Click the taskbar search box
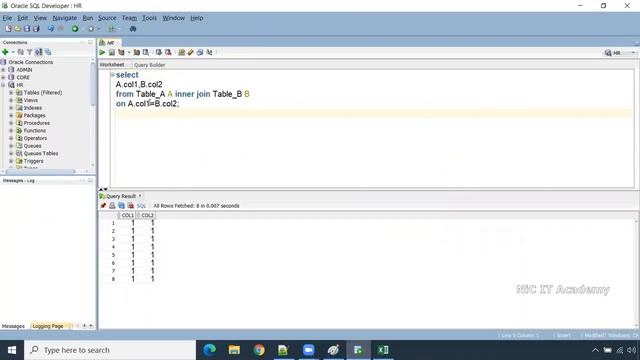Viewport: 640px width, 360px height. [x=110, y=350]
